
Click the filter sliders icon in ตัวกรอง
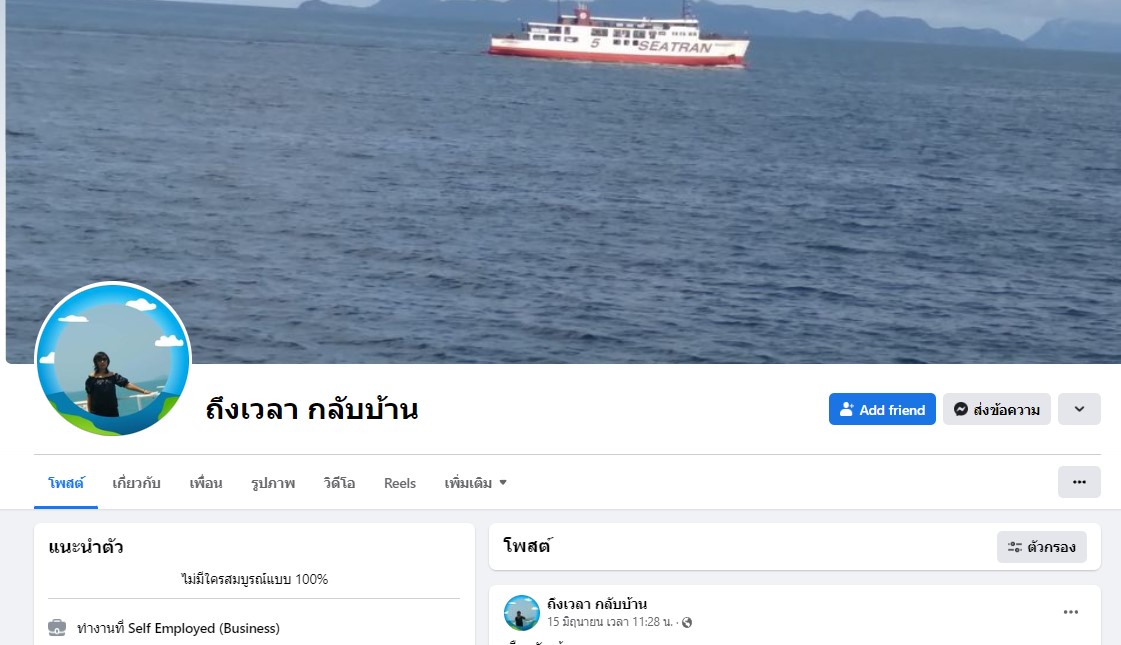point(1014,547)
